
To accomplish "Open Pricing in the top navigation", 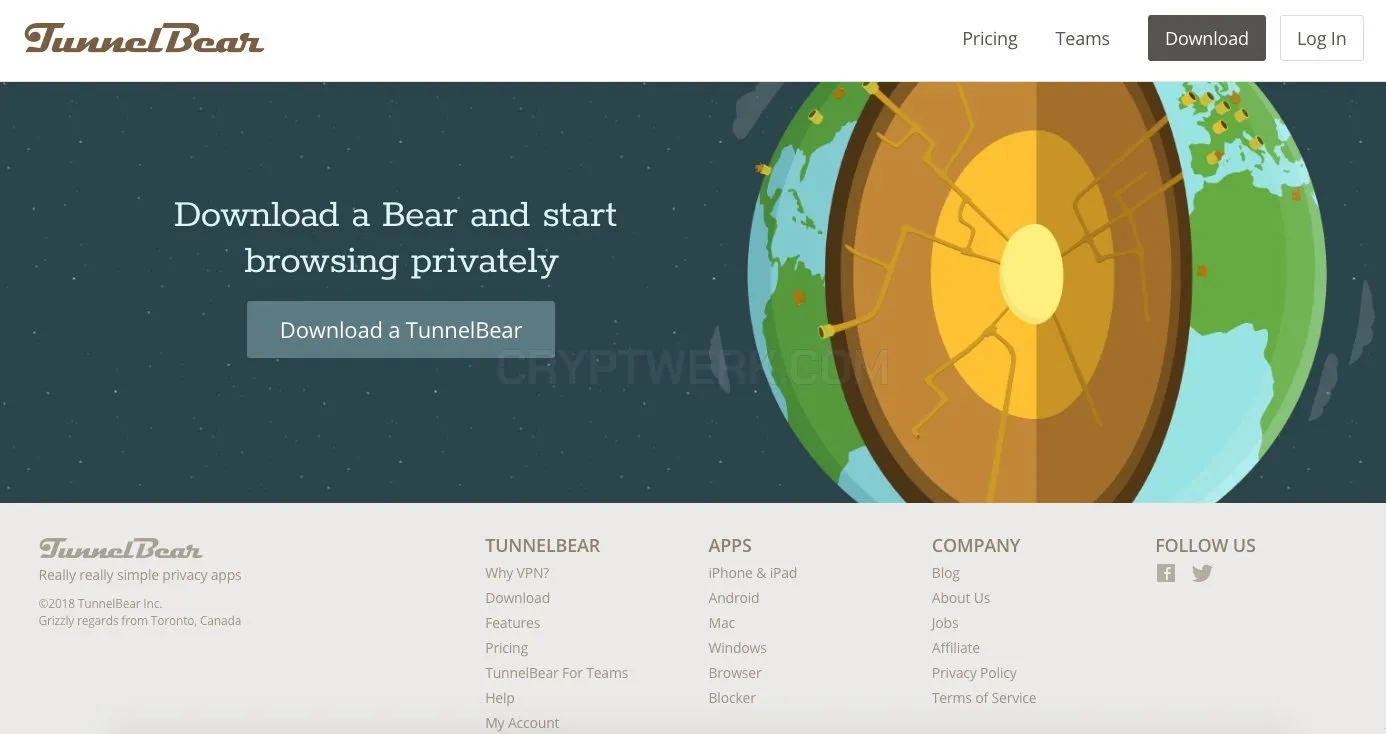I will tap(990, 39).
